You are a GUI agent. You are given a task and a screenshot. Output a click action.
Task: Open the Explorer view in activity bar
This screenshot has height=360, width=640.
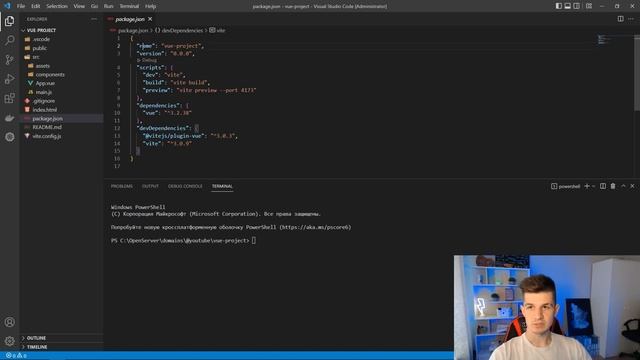coord(9,21)
